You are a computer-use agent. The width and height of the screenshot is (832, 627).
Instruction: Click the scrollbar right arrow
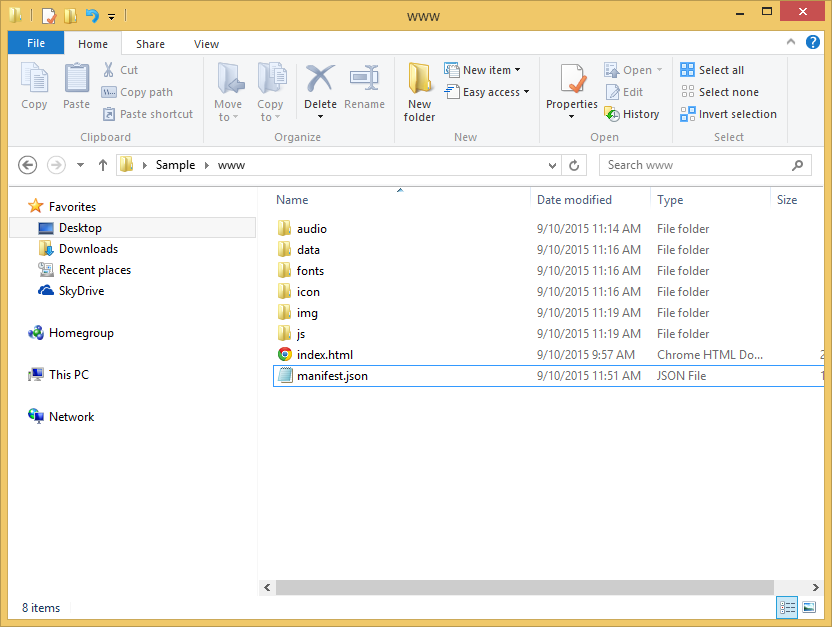[815, 587]
